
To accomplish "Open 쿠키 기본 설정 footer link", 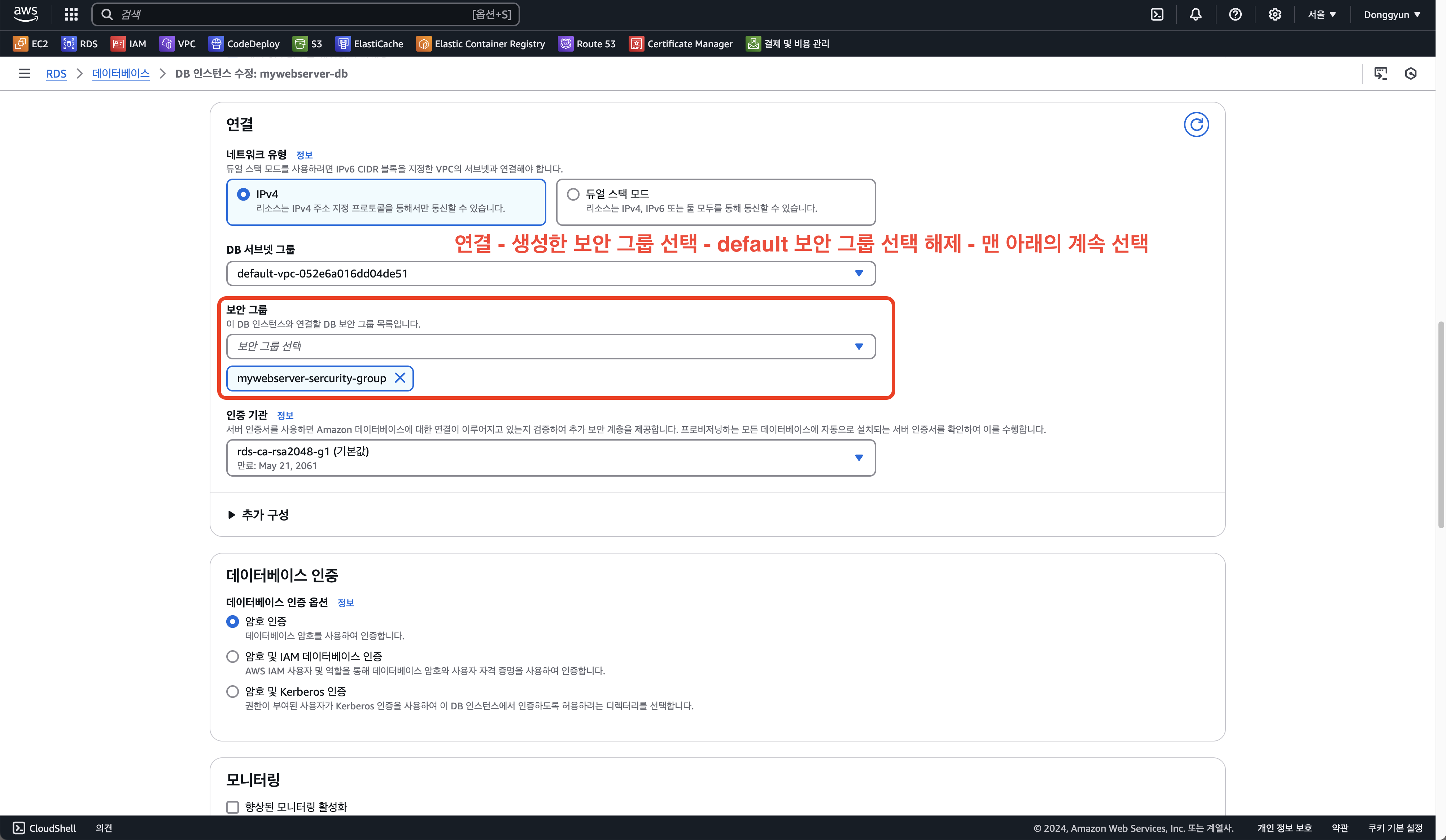I will tap(1395, 828).
